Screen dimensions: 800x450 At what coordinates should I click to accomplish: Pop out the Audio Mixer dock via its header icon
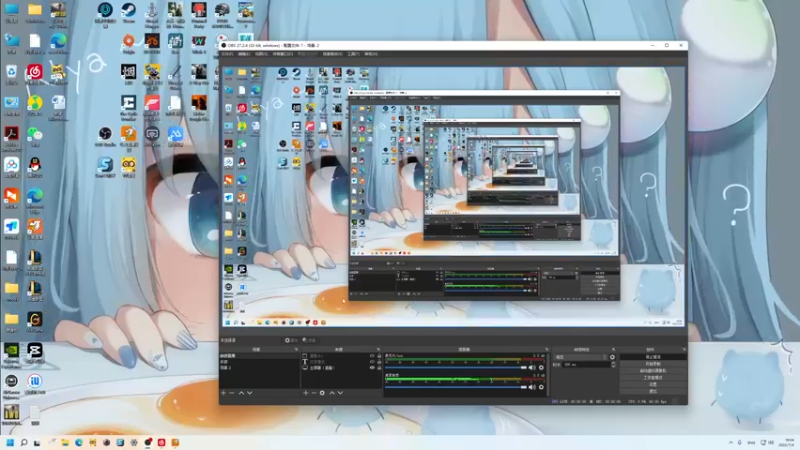(x=546, y=349)
